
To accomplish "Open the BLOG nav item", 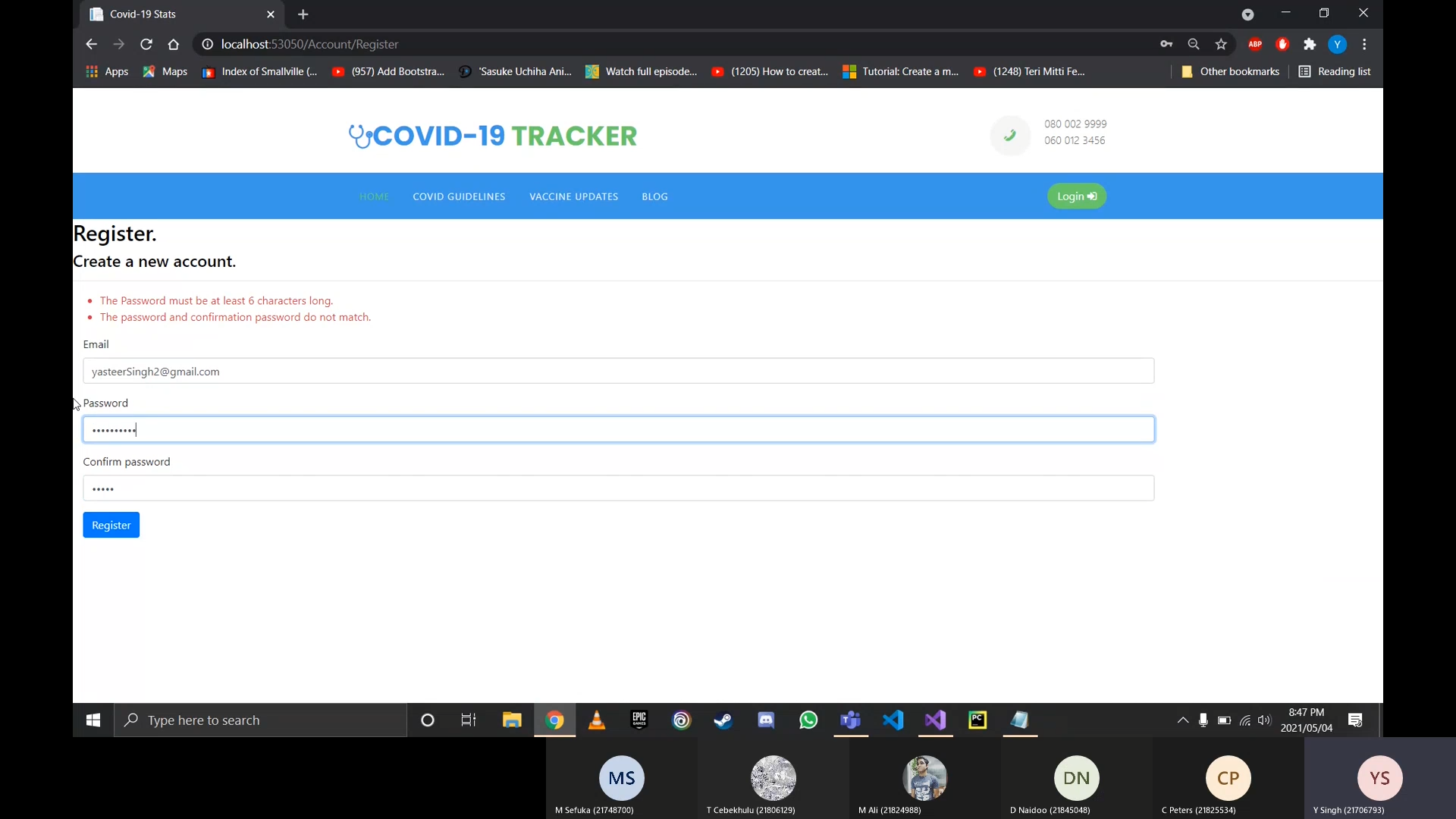I will 654,196.
